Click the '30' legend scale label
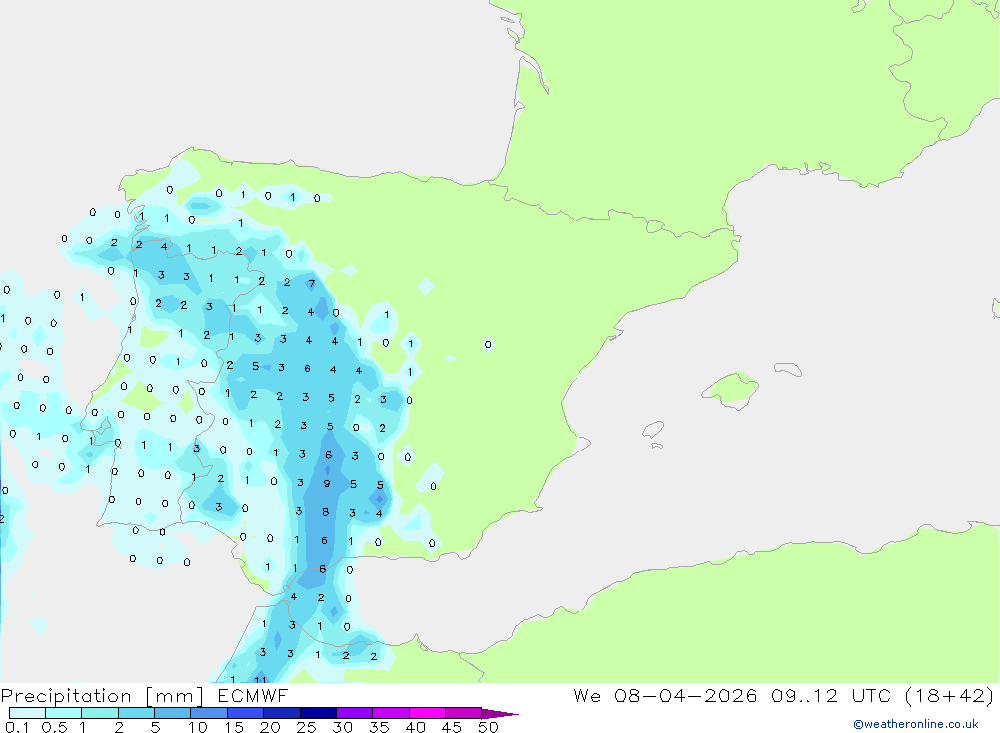Screen dimensions: 1000x733 (x=343, y=727)
